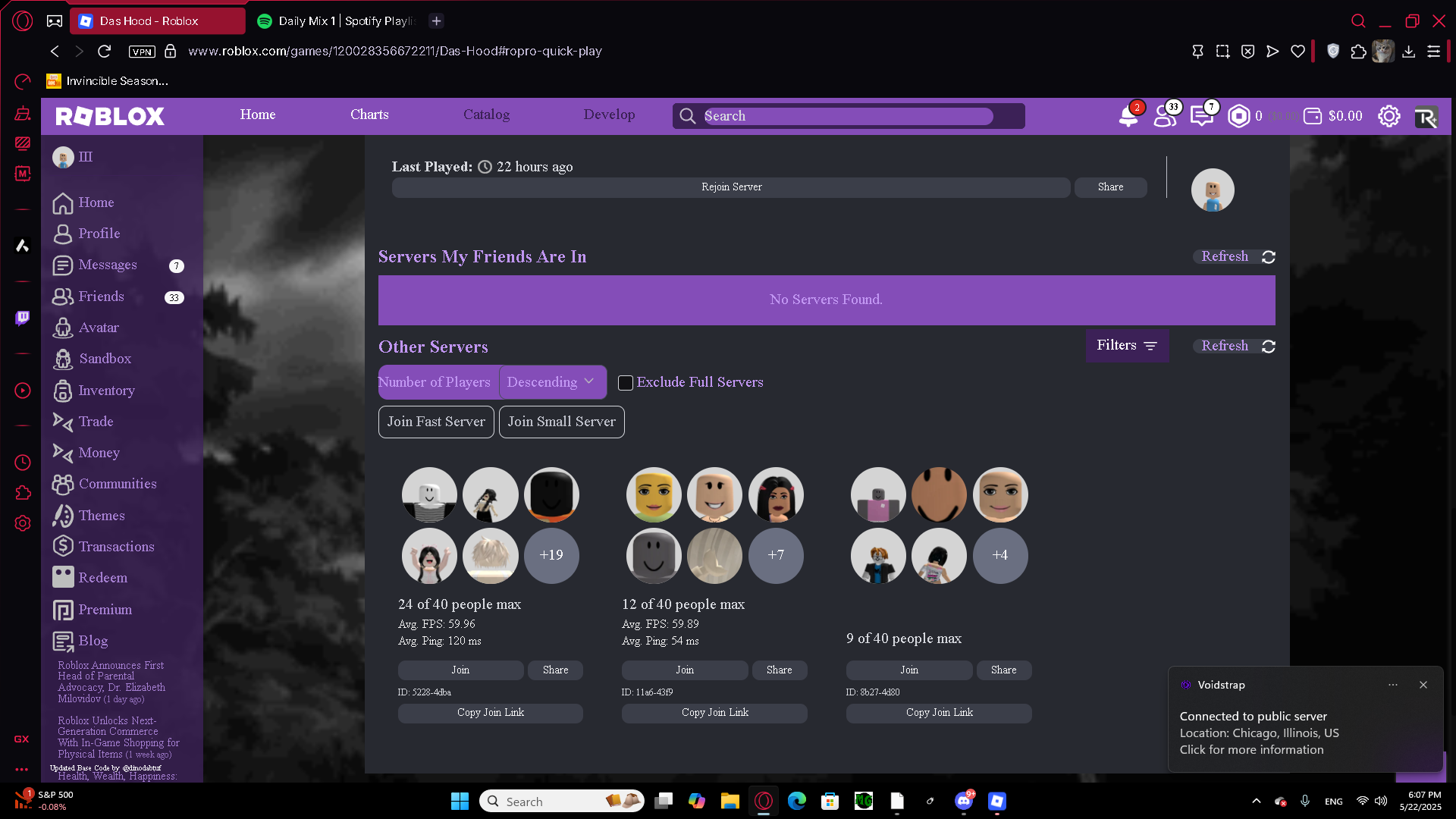
Task: Click the browser address bar URL
Action: click(395, 51)
